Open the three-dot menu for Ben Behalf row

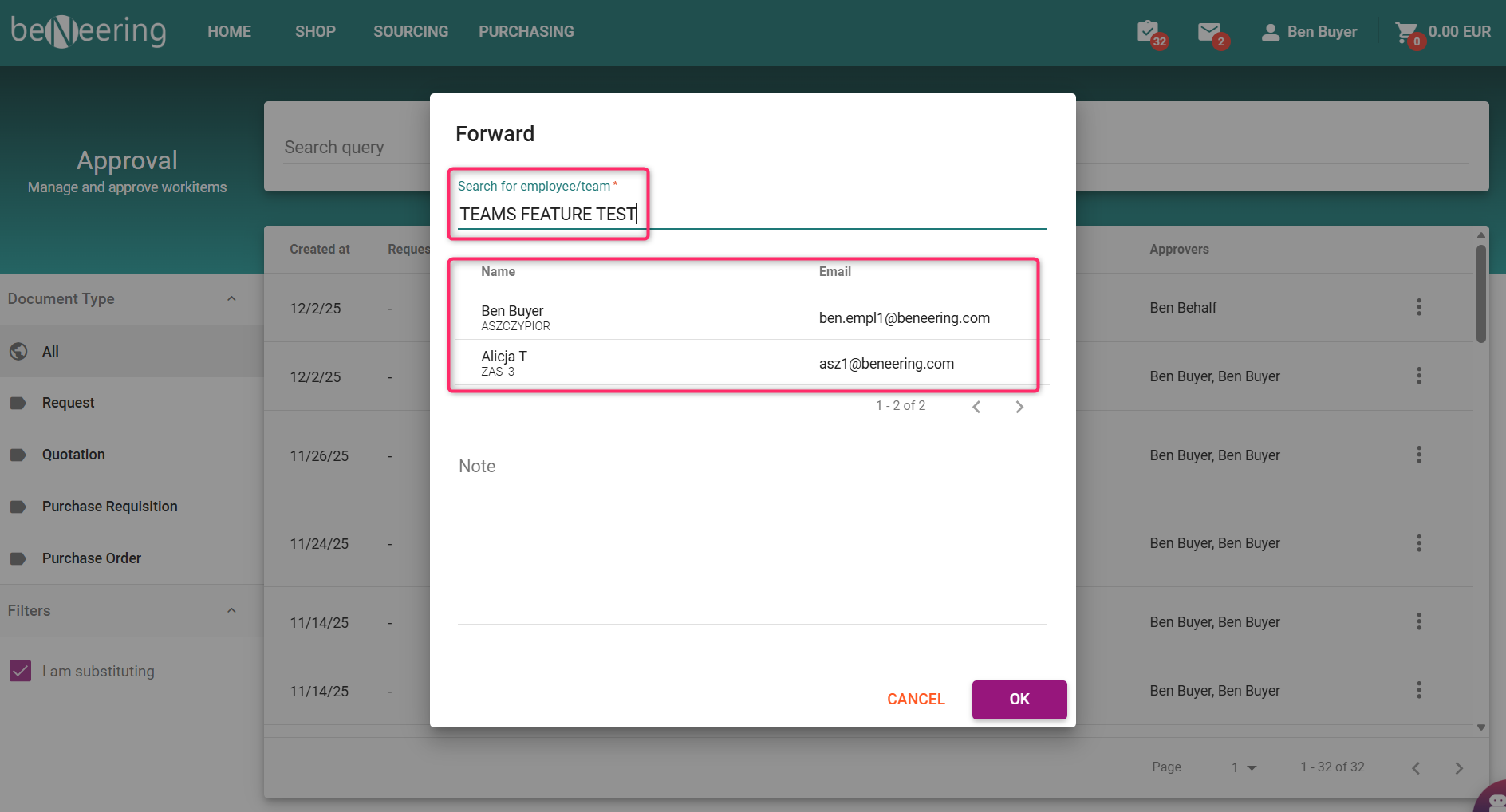click(1419, 307)
